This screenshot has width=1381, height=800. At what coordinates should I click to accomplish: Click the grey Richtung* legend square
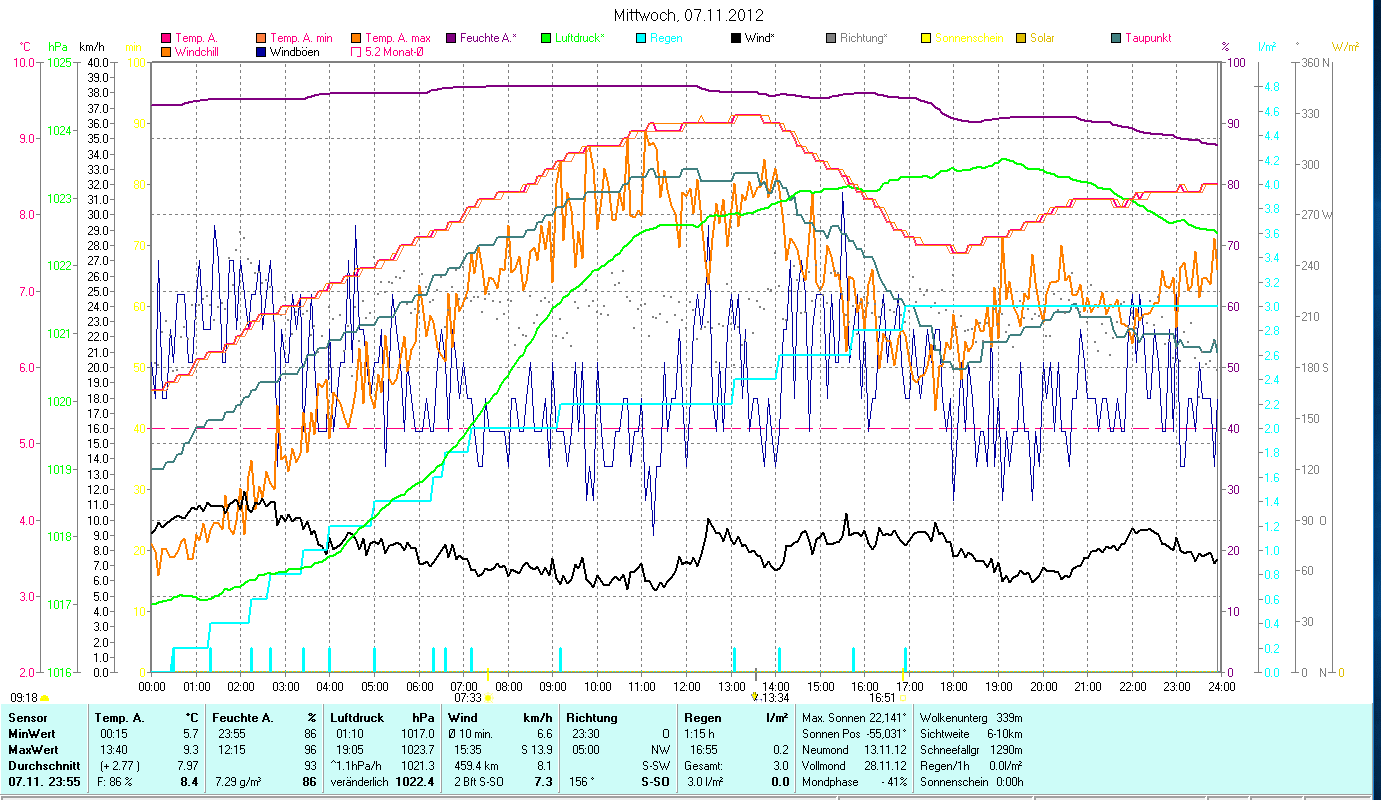(x=831, y=39)
